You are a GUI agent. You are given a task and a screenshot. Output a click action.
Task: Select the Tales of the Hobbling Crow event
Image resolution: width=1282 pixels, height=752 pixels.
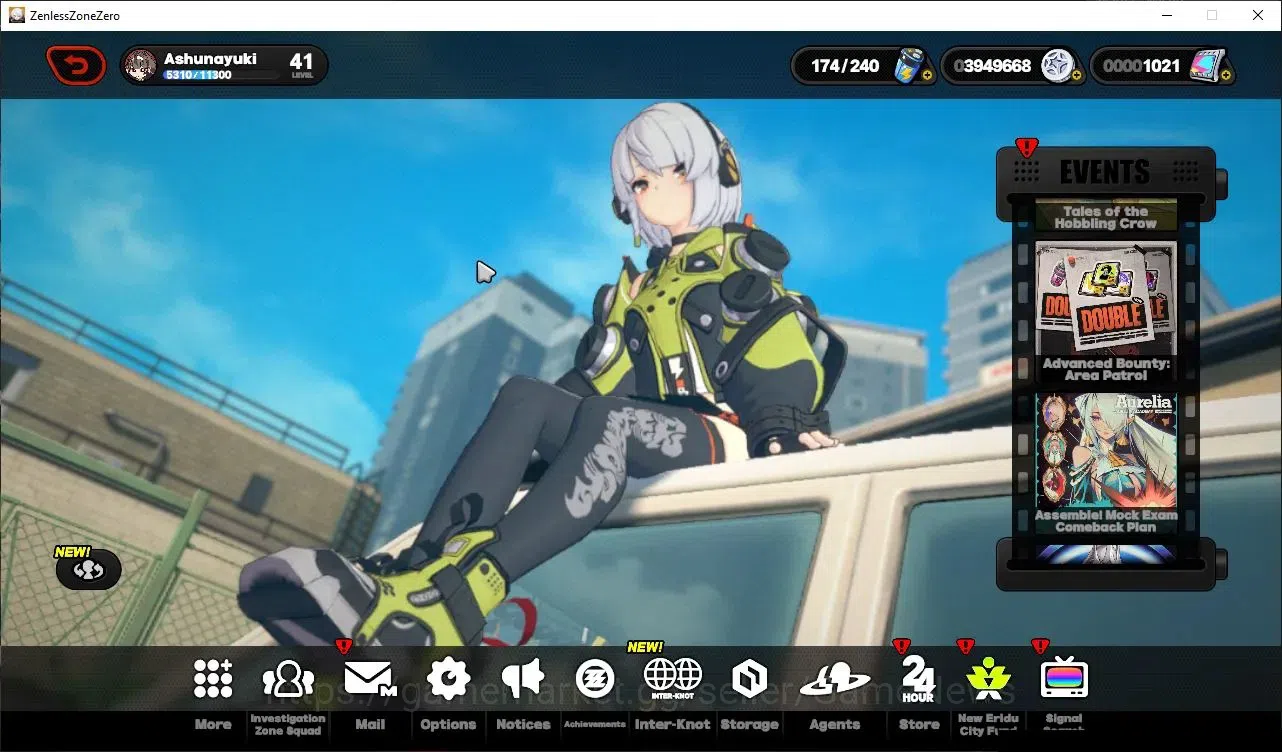click(x=1105, y=217)
